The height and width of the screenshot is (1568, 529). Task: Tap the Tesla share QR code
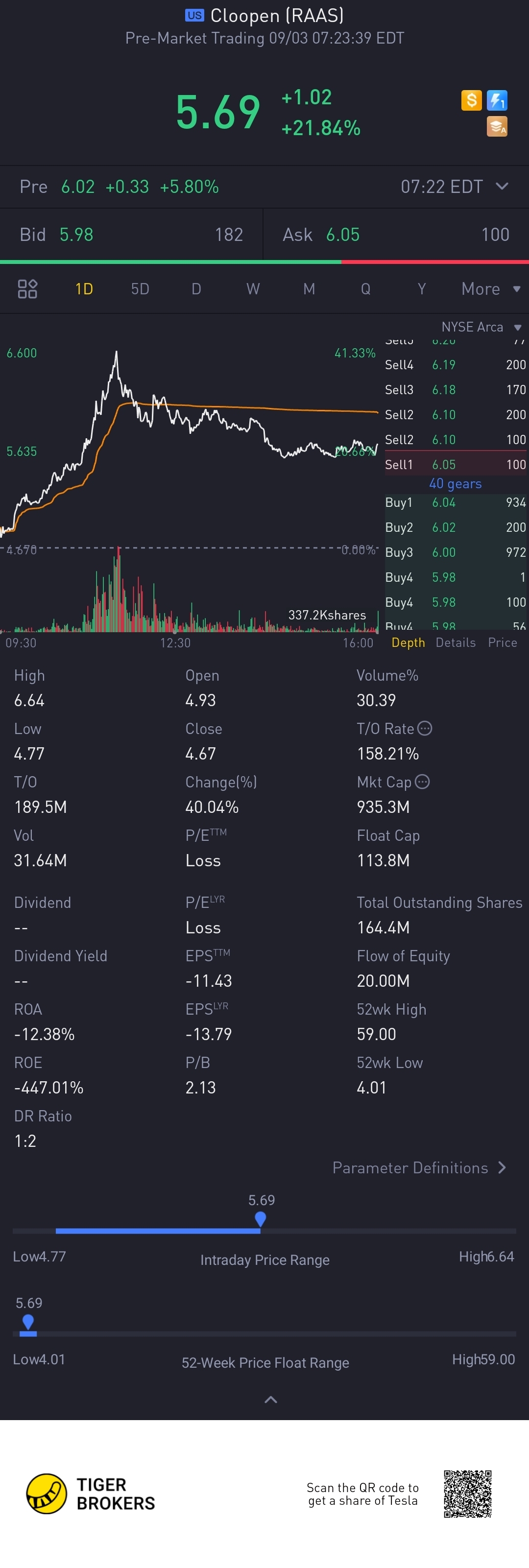467,1494
